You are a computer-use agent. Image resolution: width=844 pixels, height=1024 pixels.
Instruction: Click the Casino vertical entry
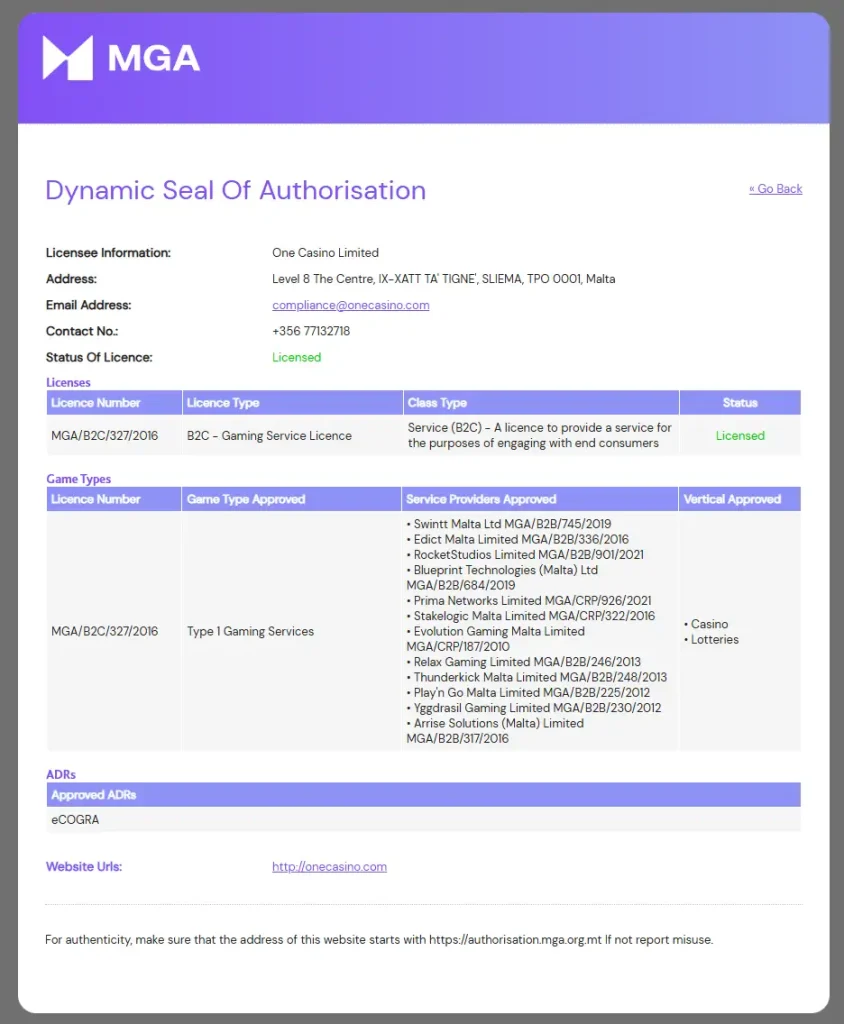(x=706, y=624)
